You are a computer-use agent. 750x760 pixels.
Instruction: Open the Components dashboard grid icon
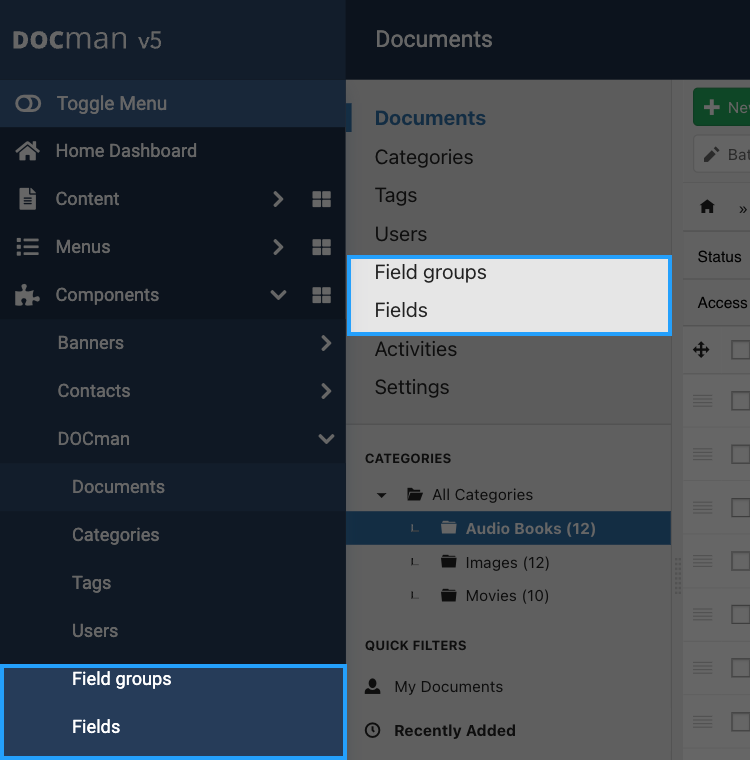tap(321, 295)
